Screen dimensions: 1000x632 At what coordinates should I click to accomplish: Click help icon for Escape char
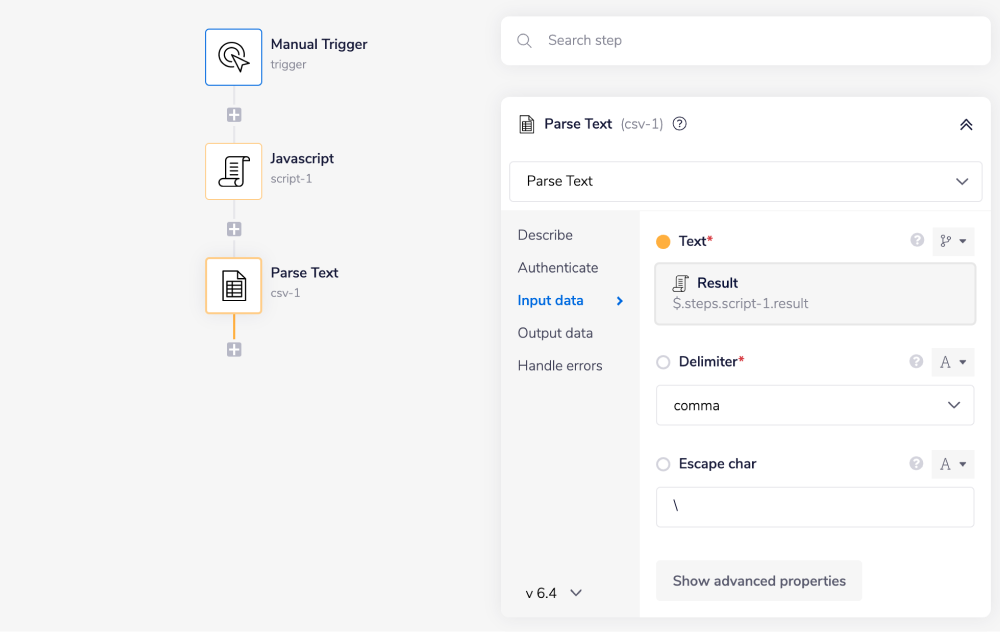point(916,464)
